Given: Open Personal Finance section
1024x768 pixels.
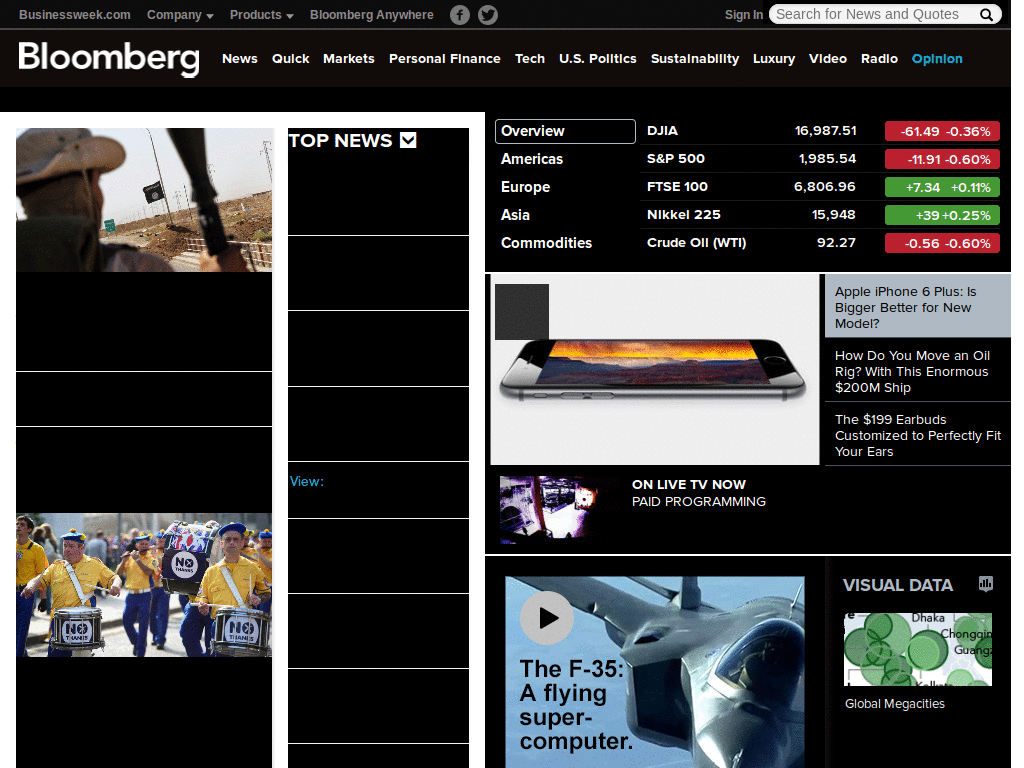Looking at the screenshot, I should click(445, 59).
